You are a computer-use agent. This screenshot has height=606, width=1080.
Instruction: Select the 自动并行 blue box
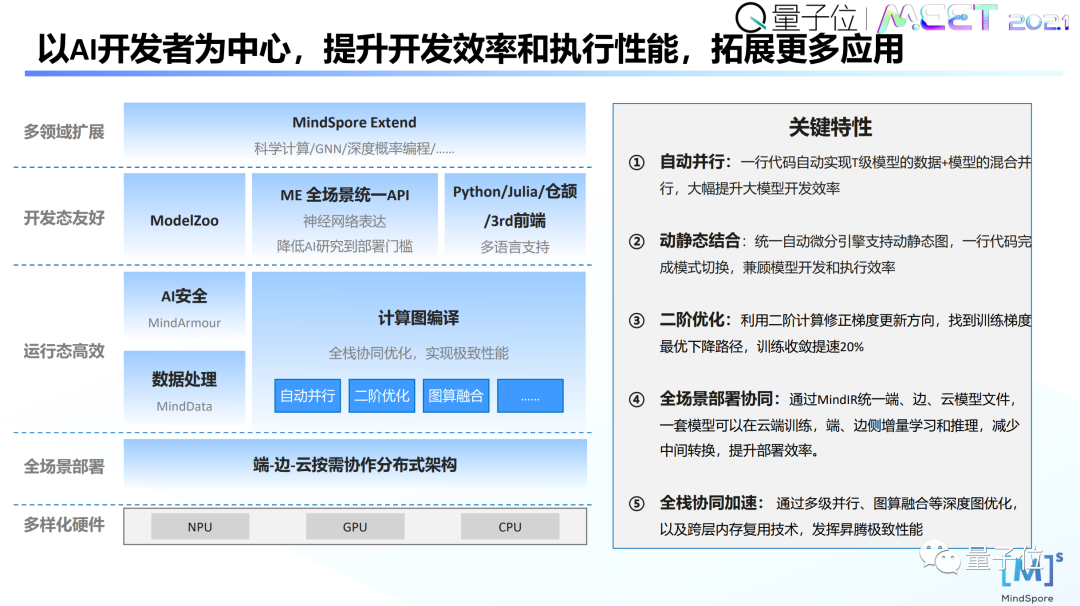pyautogui.click(x=307, y=396)
